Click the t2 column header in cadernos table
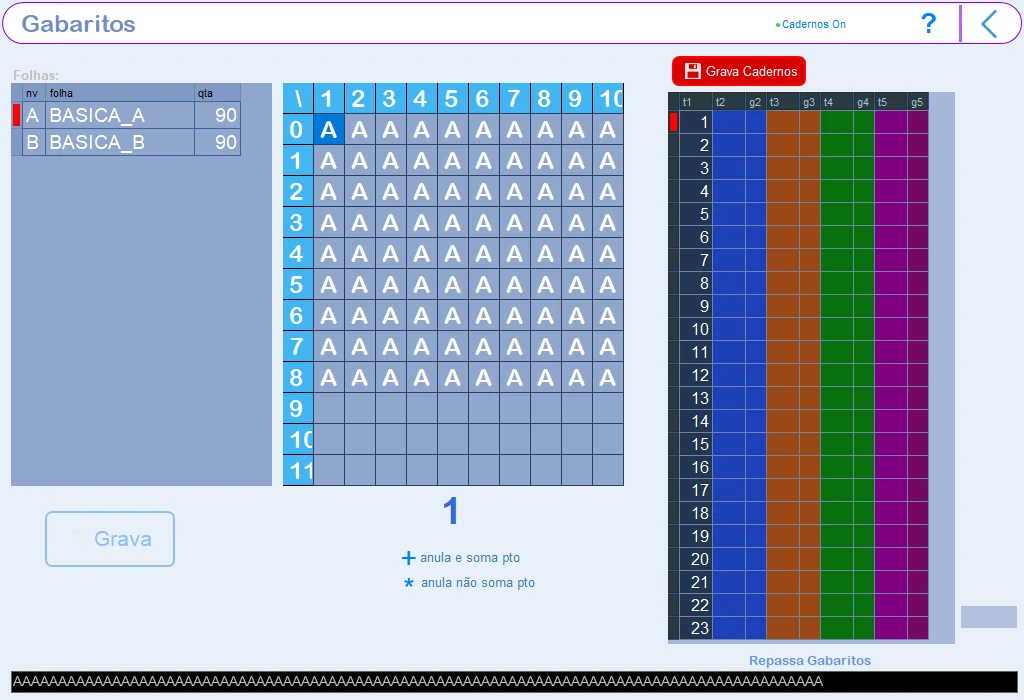The height and width of the screenshot is (700, 1024). [x=728, y=102]
